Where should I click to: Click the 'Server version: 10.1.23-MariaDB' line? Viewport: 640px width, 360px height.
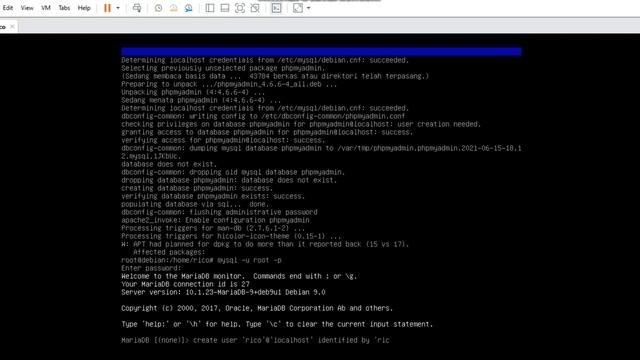coord(223,292)
